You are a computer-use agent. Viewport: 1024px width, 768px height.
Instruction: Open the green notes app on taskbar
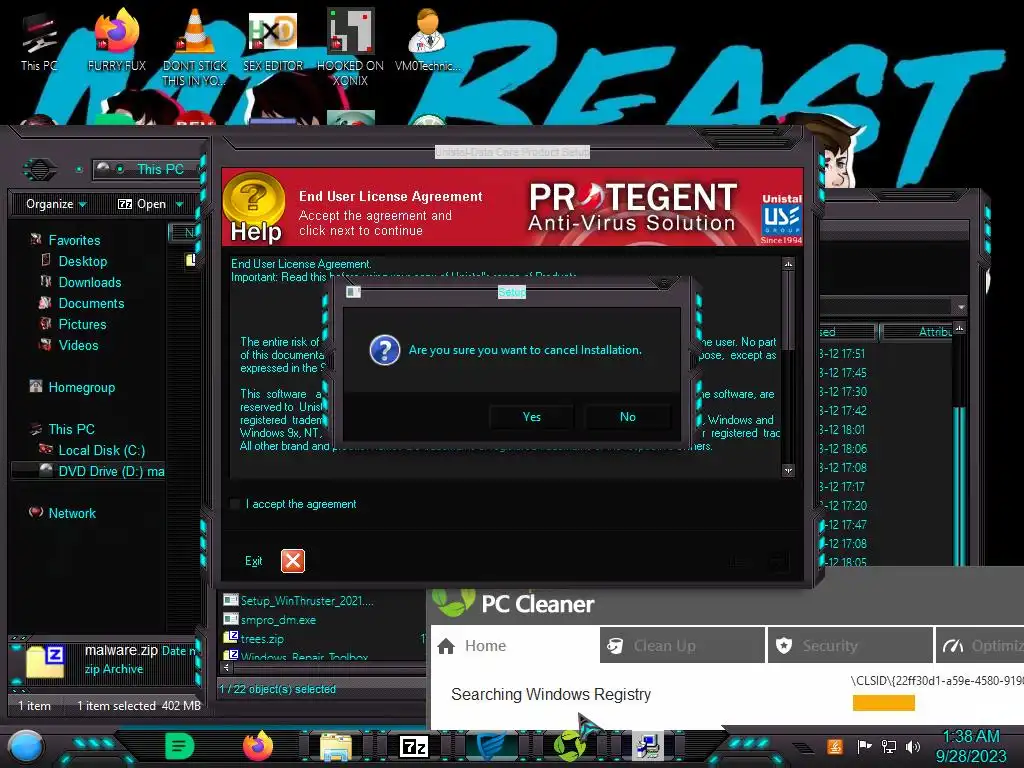point(179,746)
